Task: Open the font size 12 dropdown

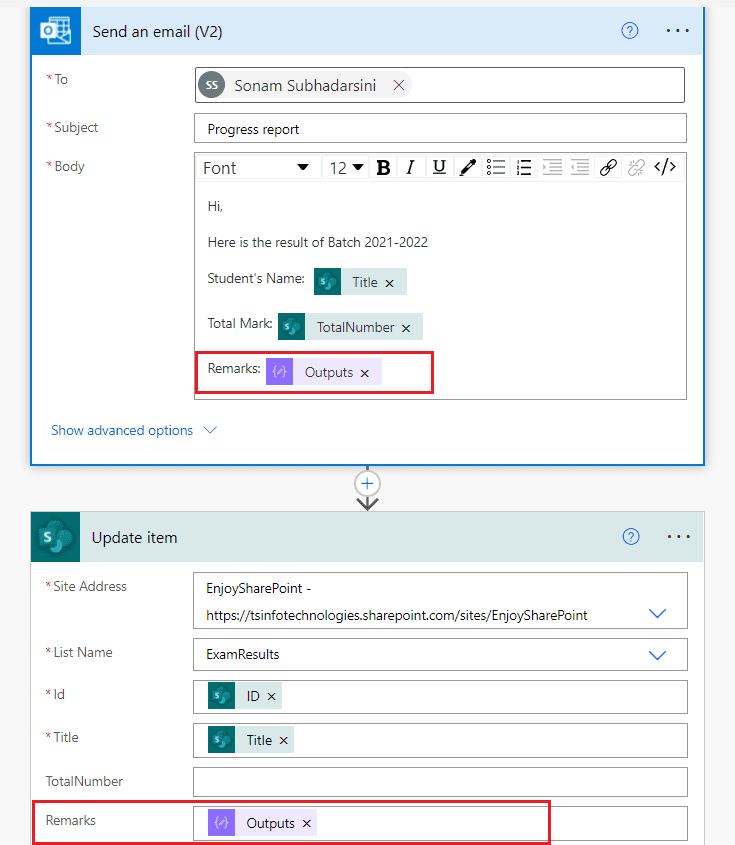Action: click(x=346, y=168)
